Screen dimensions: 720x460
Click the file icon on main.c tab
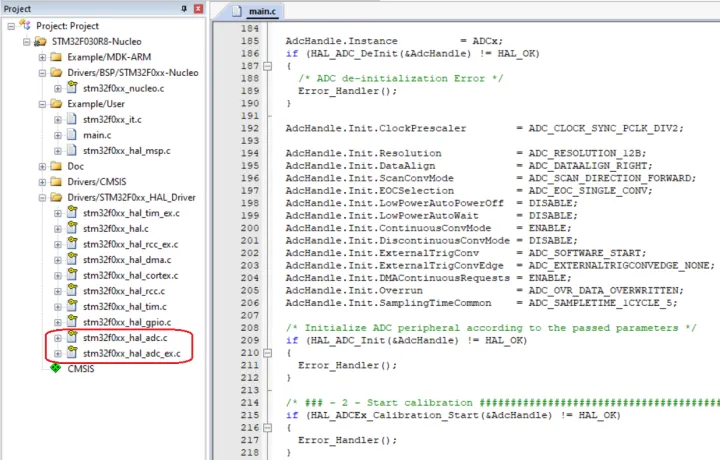click(x=237, y=11)
